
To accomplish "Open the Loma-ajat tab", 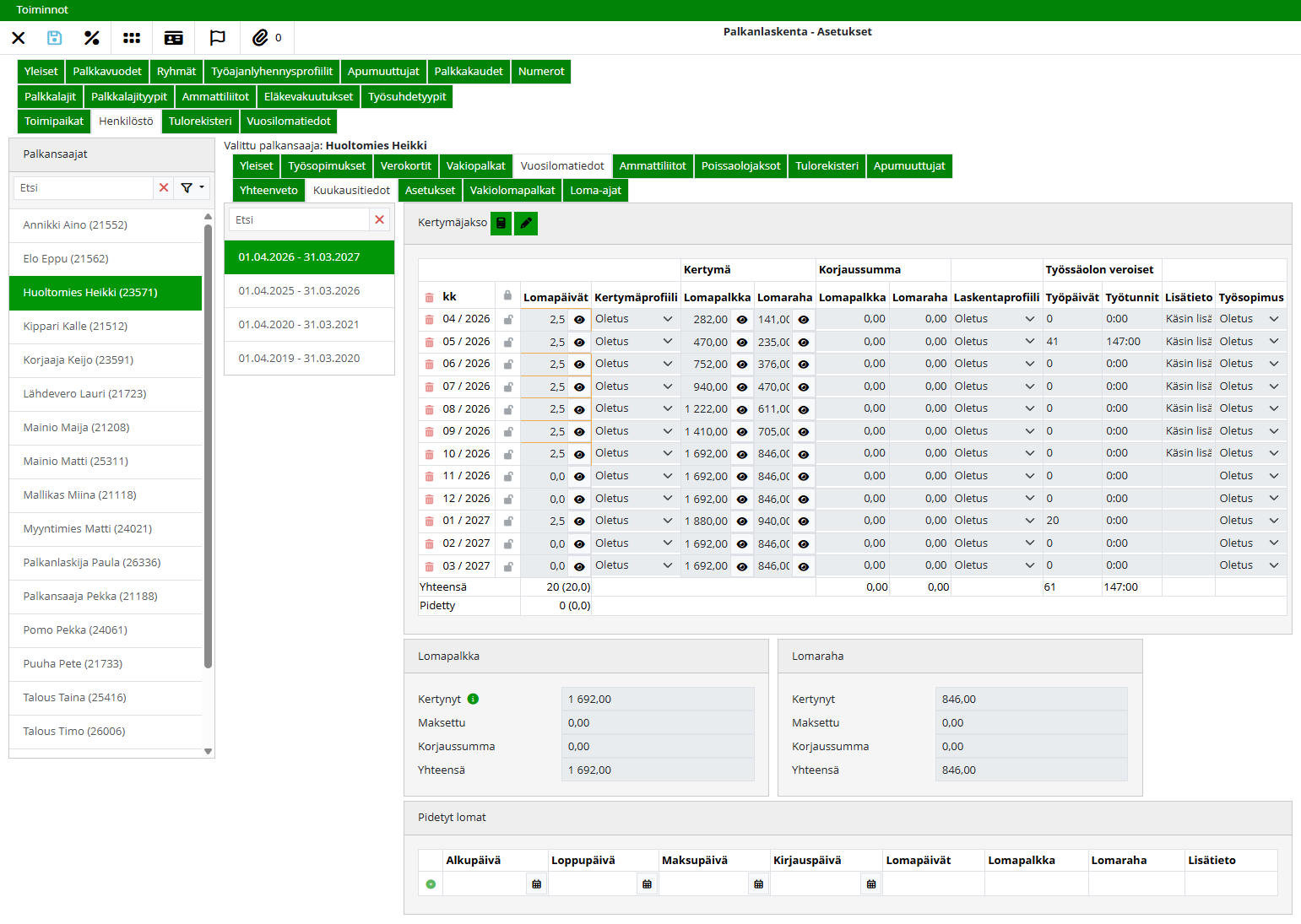I will click(x=595, y=191).
